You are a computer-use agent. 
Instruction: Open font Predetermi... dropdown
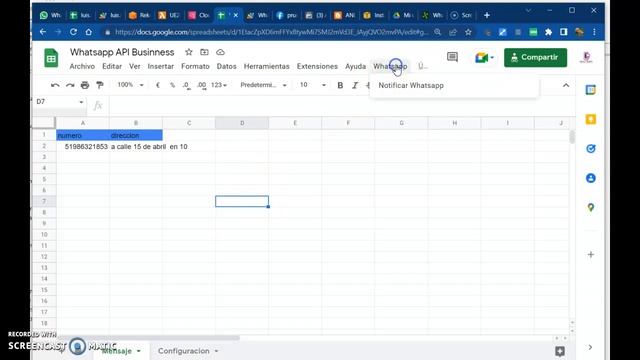(x=263, y=85)
